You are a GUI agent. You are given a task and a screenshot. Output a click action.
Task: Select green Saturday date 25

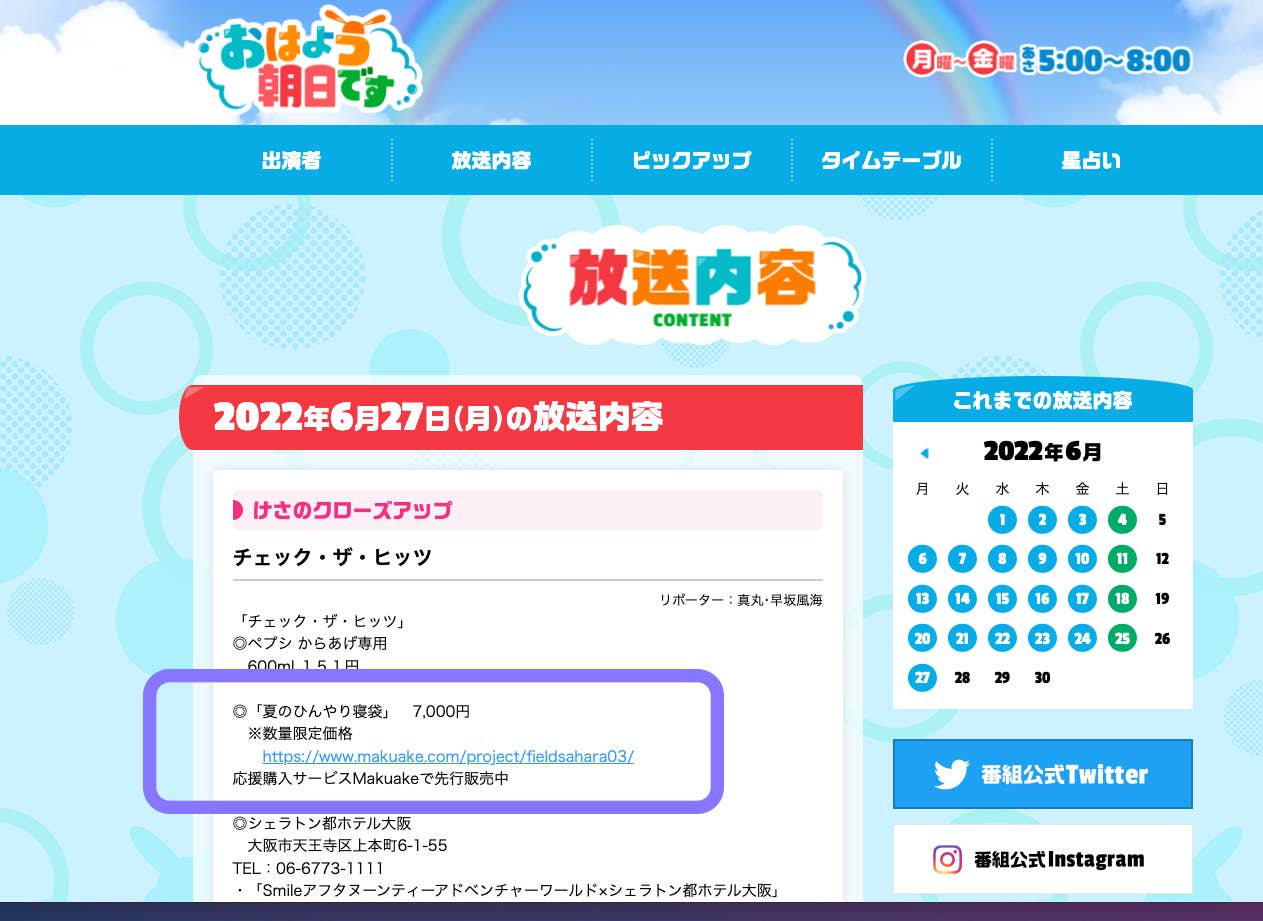pos(1122,638)
